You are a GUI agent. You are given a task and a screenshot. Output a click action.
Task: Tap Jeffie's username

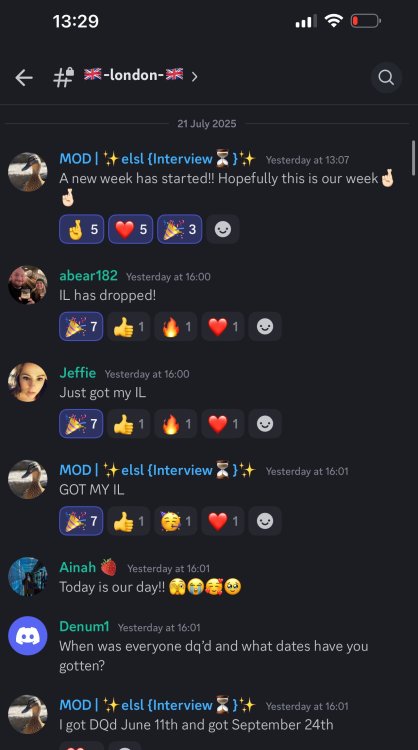coord(77,373)
